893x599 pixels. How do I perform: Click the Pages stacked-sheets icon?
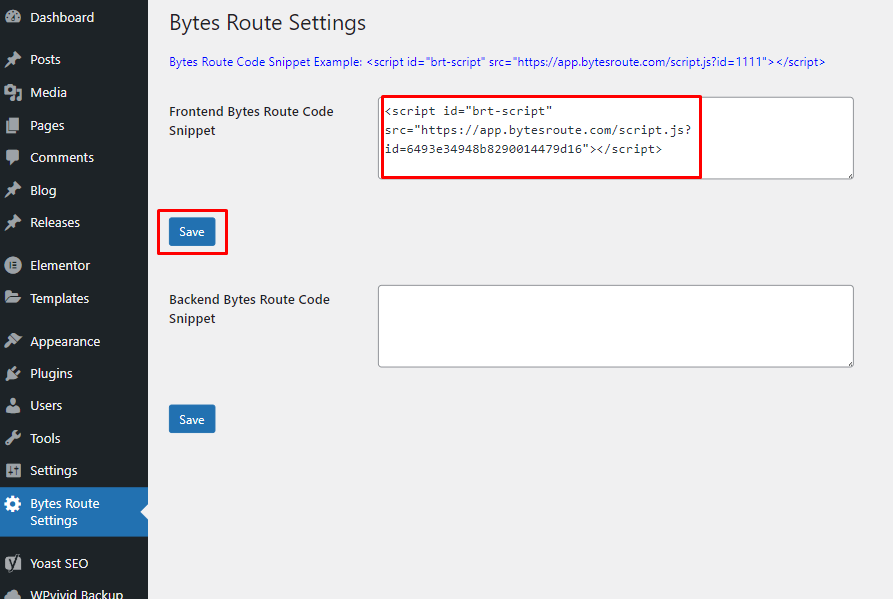[x=13, y=125]
